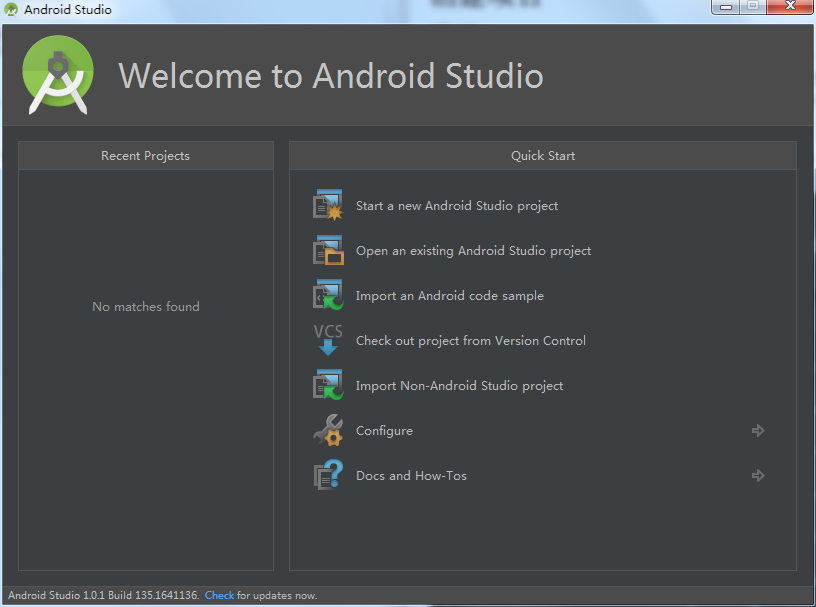Screen dimensions: 816x607
Task: Click the Import Non-Android Studio project icon
Action: tap(328, 385)
